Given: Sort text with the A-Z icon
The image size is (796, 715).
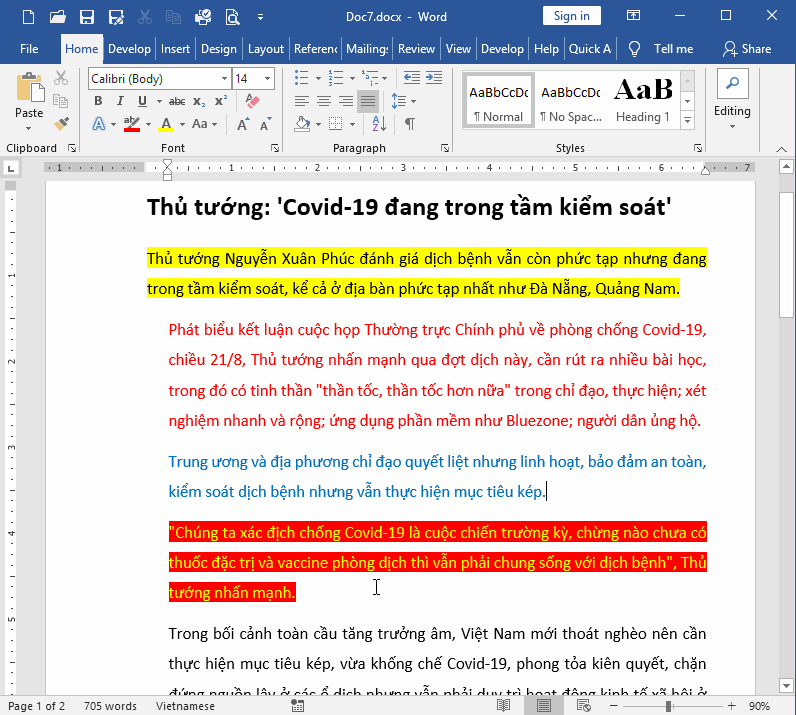Looking at the screenshot, I should 379,123.
